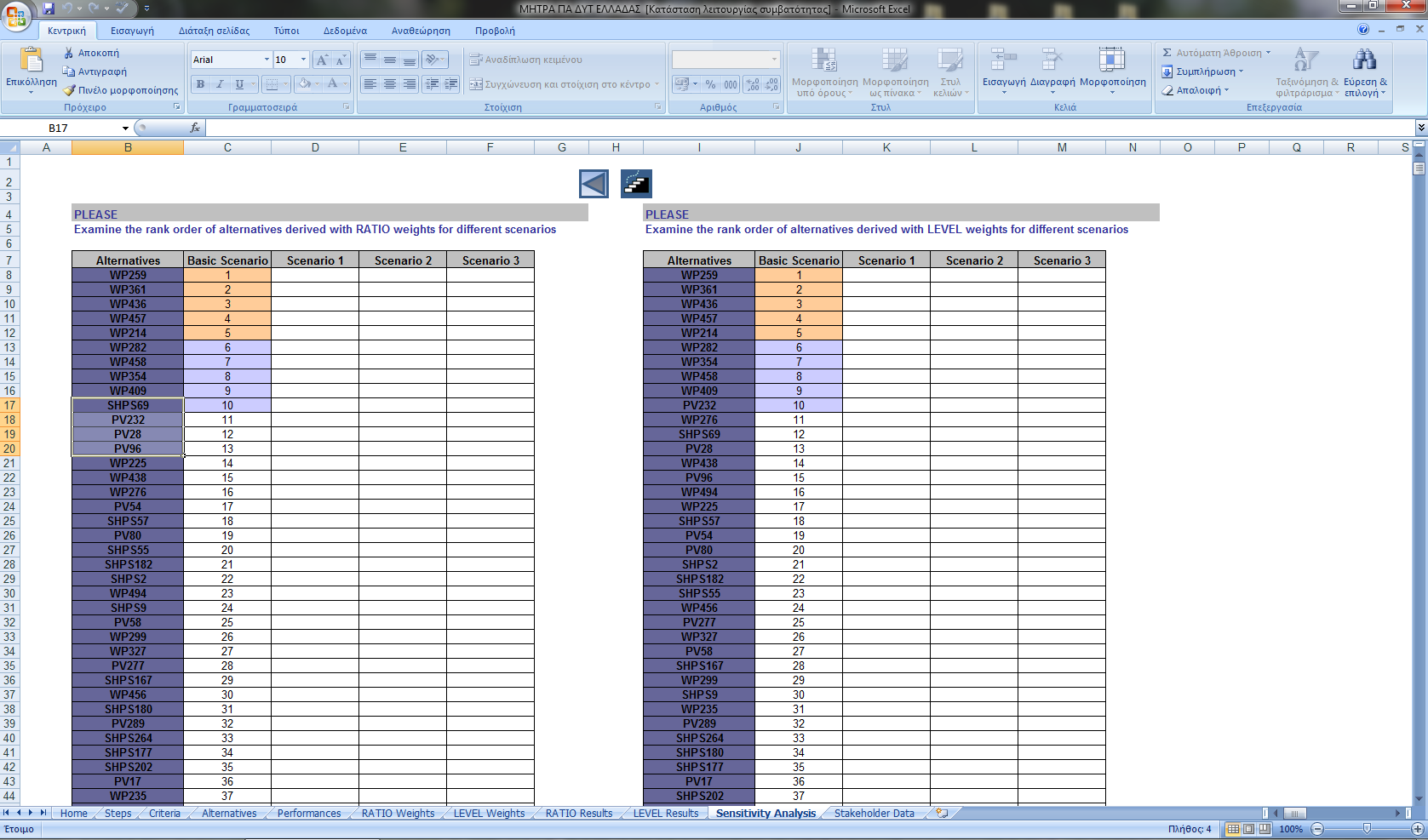This screenshot has width=1428, height=840.
Task: Go to the Stakeholder Data sheet tab
Action: tap(874, 813)
